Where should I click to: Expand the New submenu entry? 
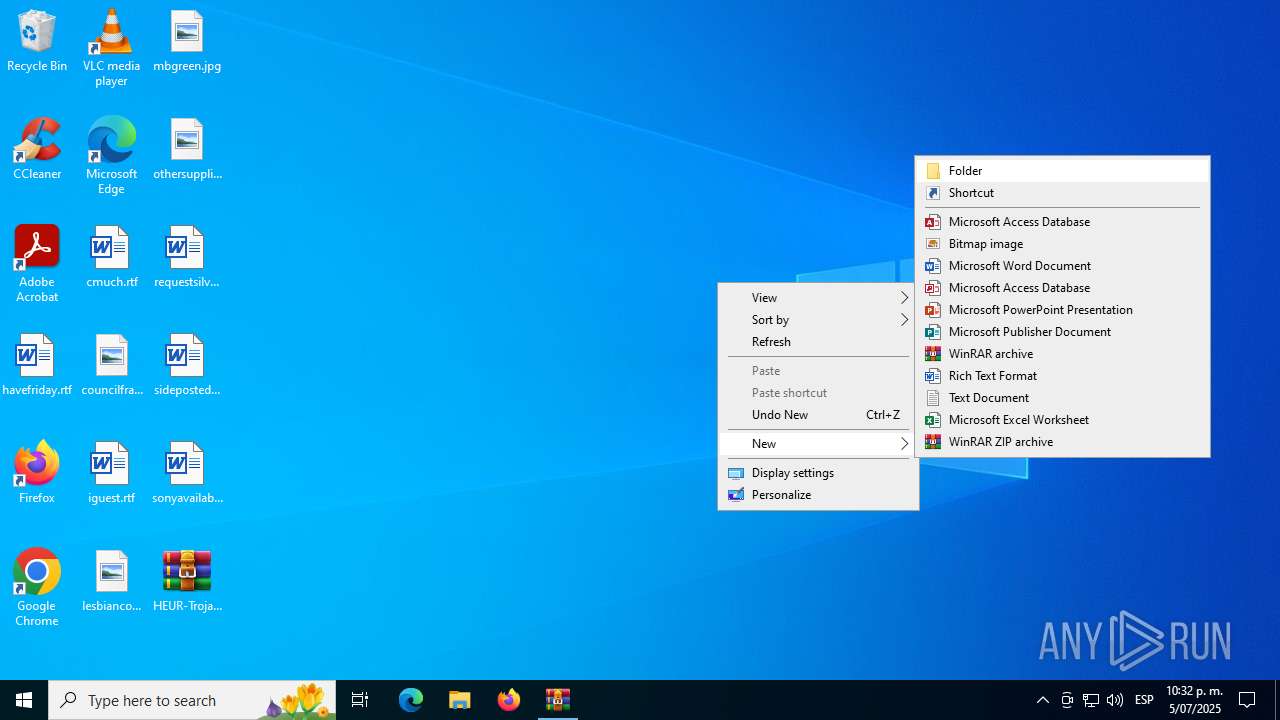click(818, 444)
